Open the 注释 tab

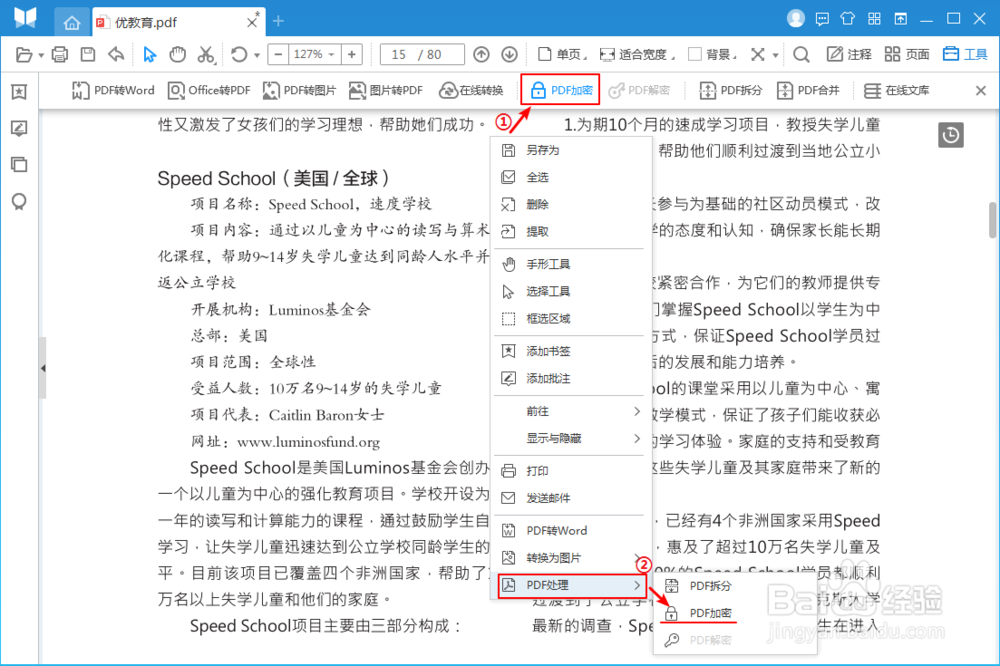tap(849, 55)
